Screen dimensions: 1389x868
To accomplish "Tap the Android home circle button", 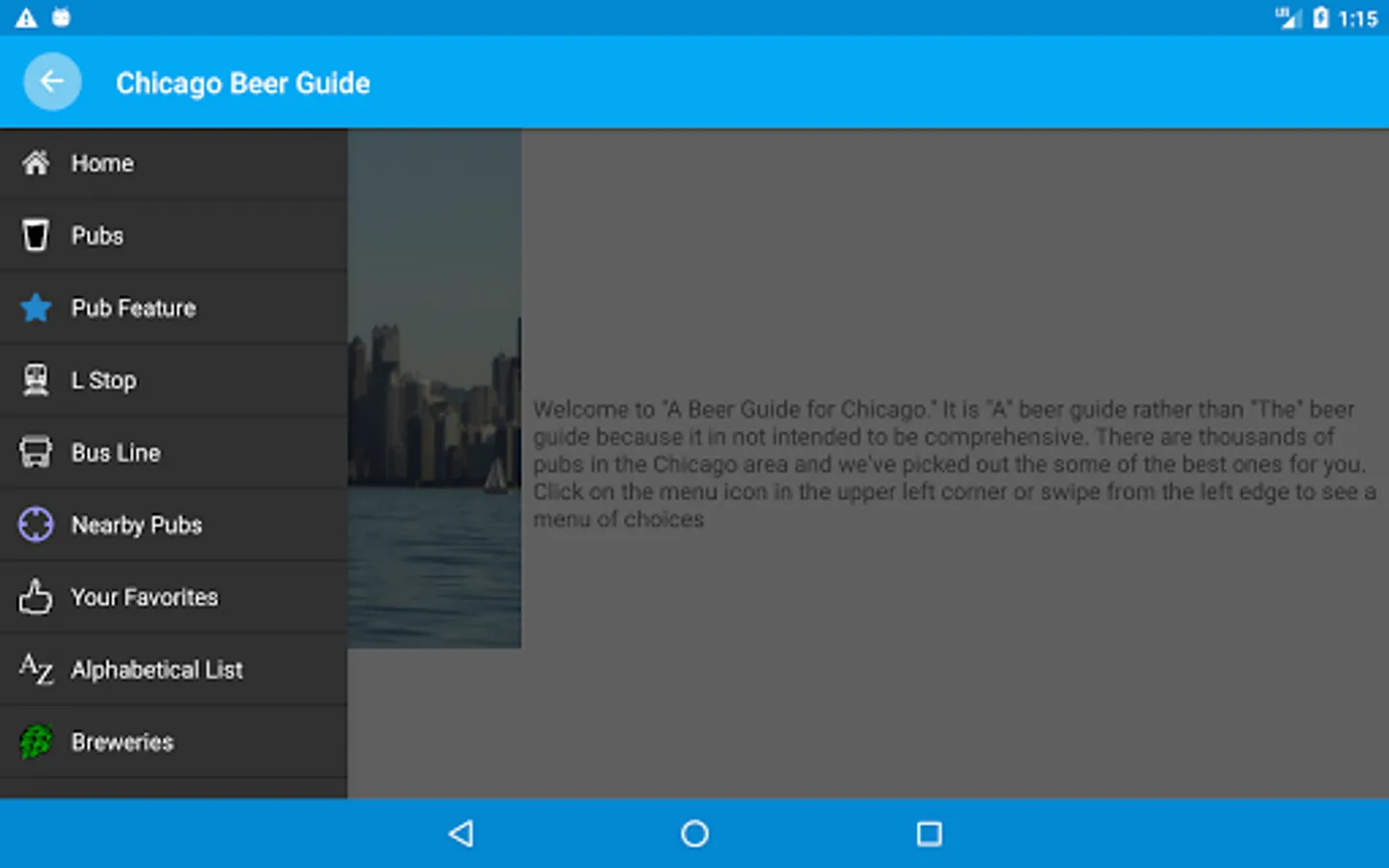I will 694,833.
